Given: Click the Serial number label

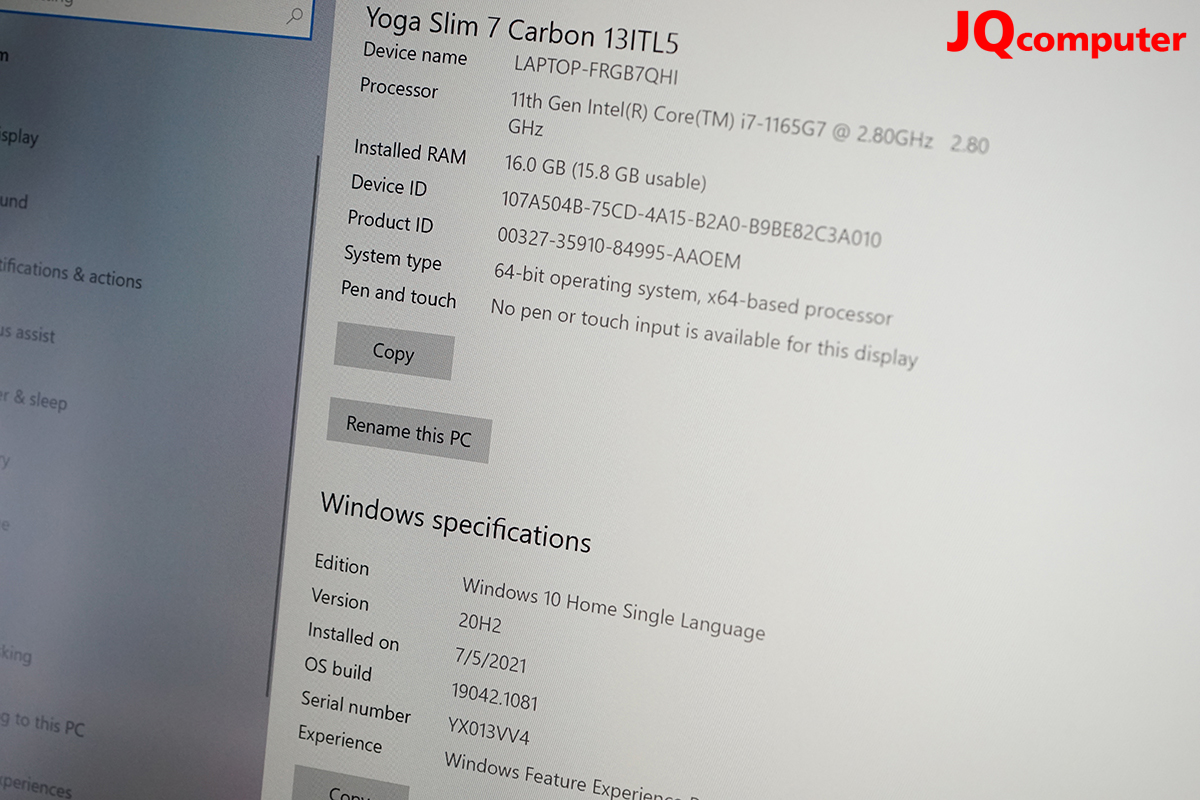Looking at the screenshot, I should [355, 707].
